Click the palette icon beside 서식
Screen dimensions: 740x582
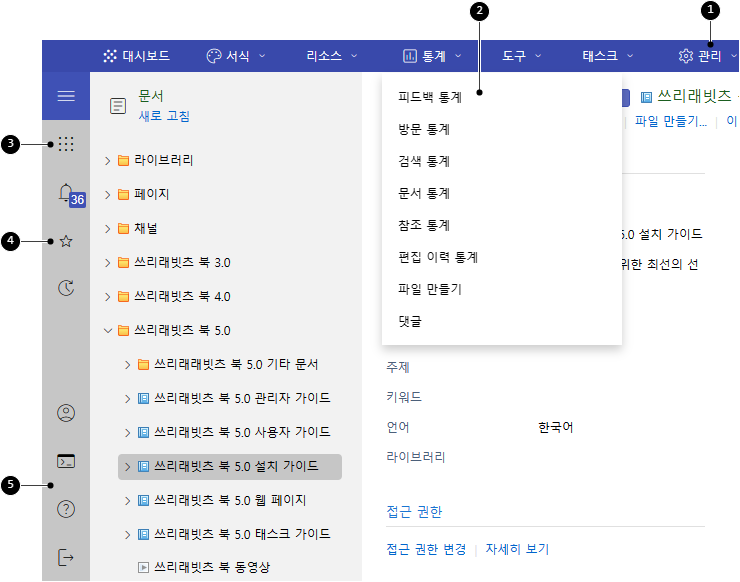214,56
